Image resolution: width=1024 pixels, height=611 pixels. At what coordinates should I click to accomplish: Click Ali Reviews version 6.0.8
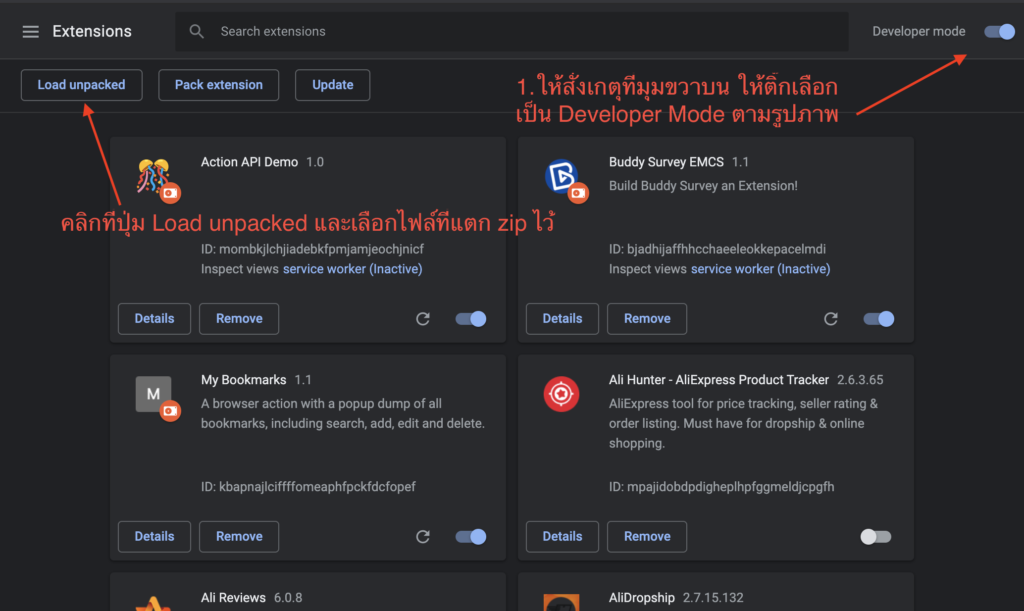tap(288, 598)
